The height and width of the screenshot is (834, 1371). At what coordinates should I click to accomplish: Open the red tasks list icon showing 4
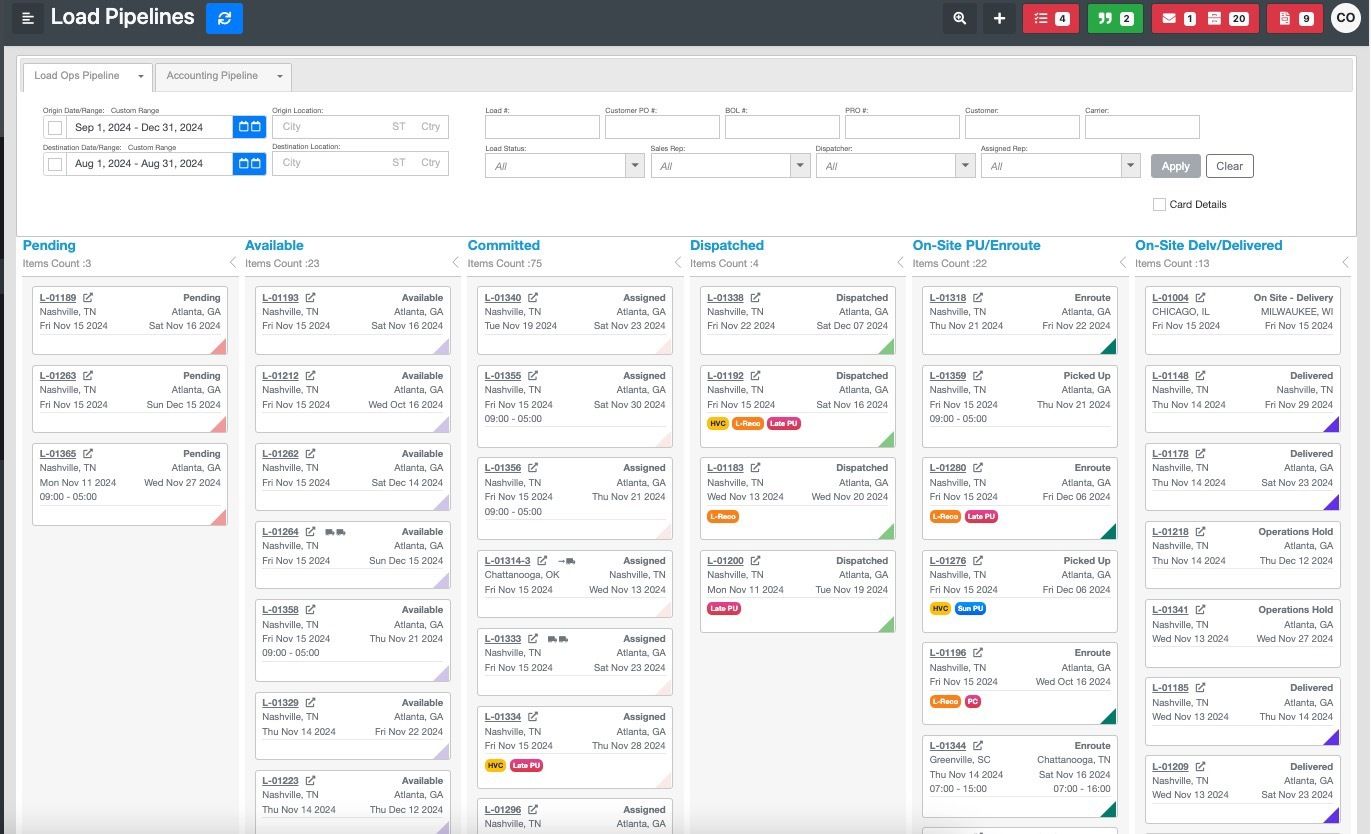[1049, 17]
